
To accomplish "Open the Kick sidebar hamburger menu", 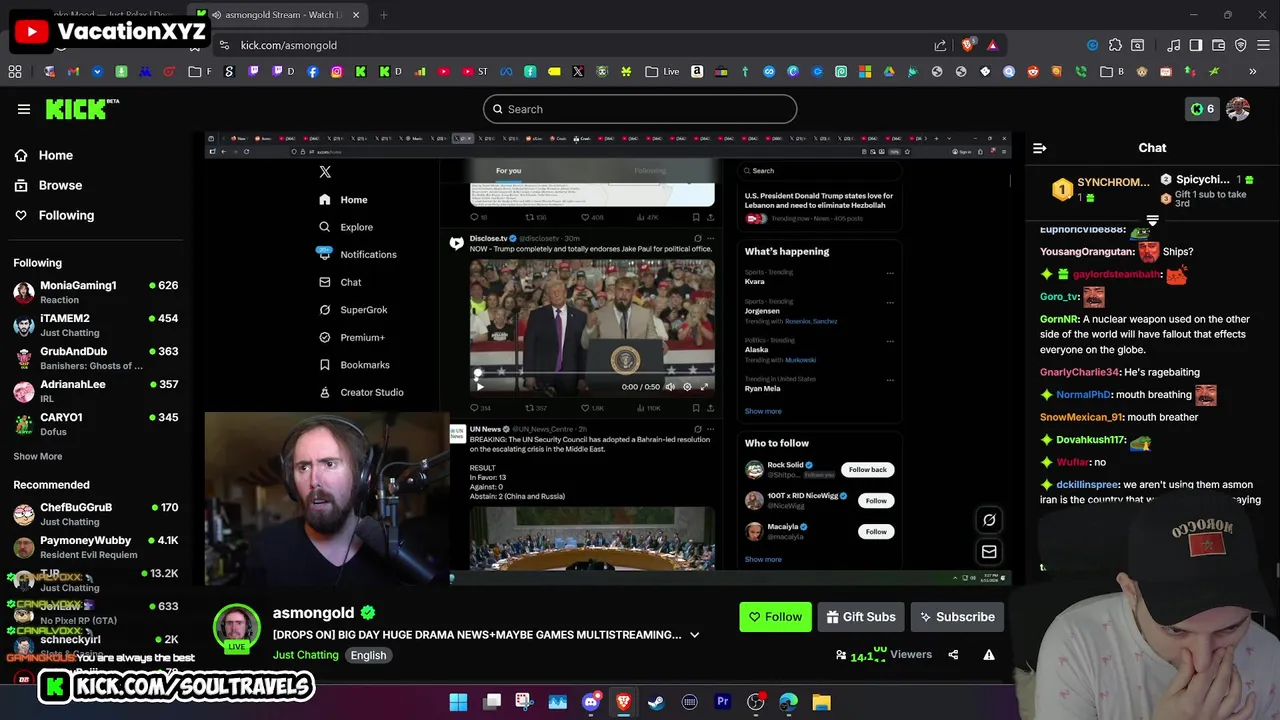I will (23, 109).
